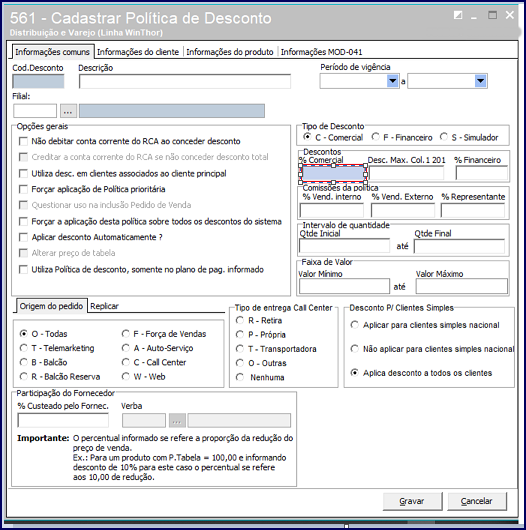This screenshot has width=526, height=530.
Task: Click the Valor Mínimo field
Action: click(344, 287)
